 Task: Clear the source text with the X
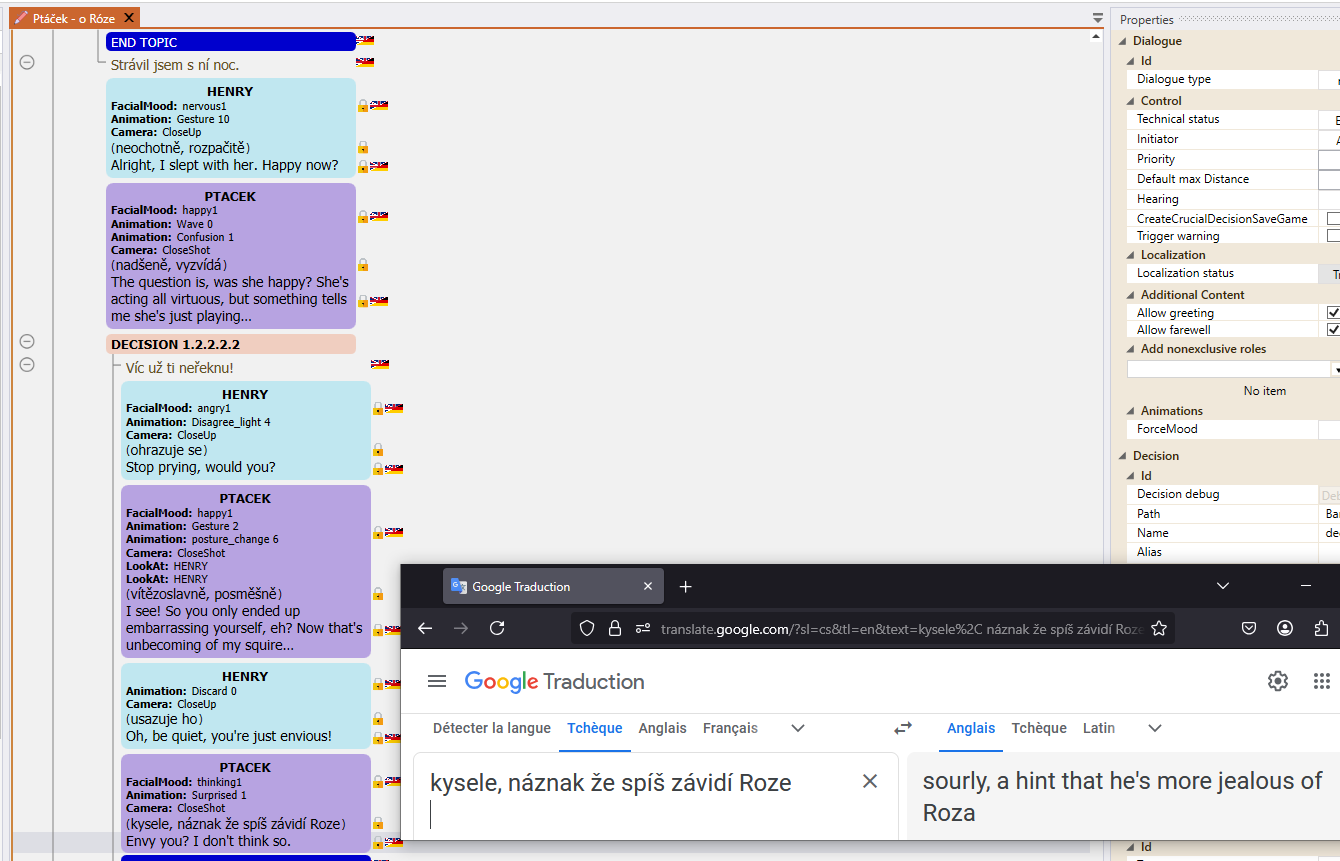(870, 781)
